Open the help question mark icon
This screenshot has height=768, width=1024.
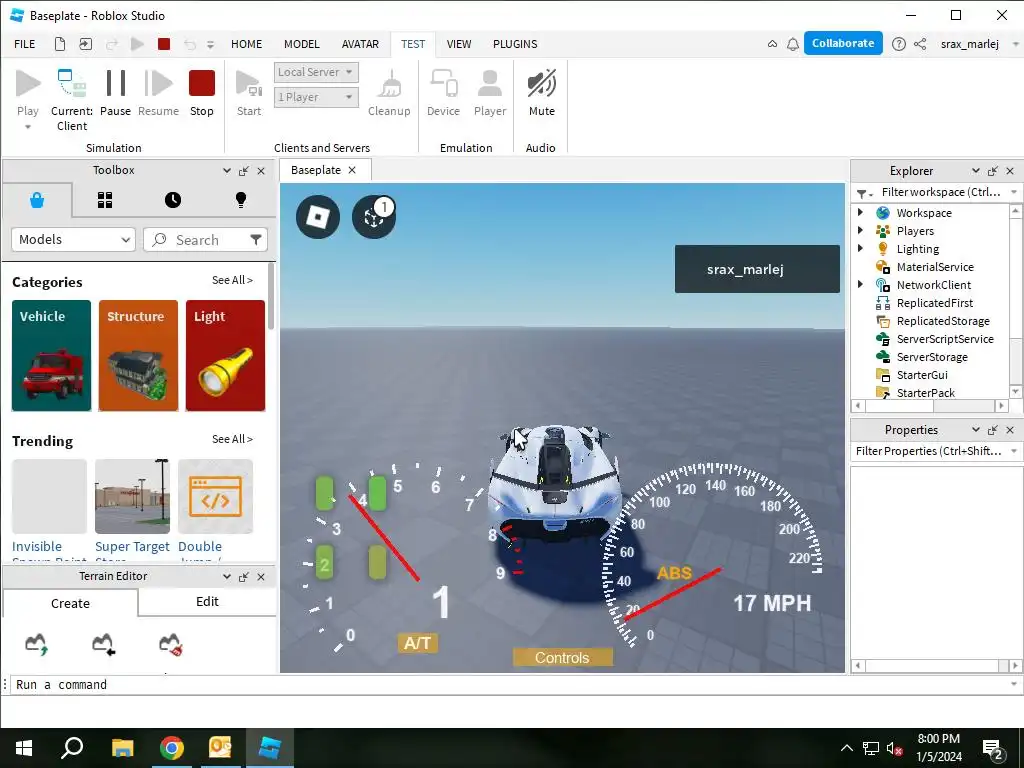tap(899, 44)
